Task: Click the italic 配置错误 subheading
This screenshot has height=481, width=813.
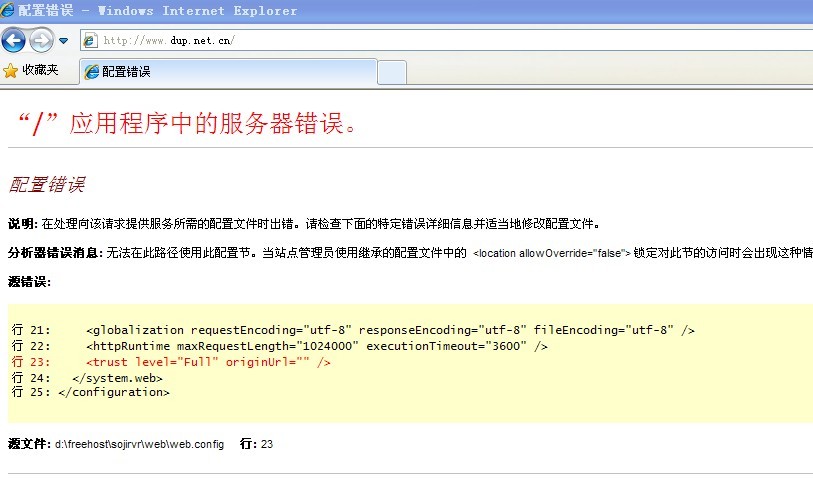Action: (46, 185)
